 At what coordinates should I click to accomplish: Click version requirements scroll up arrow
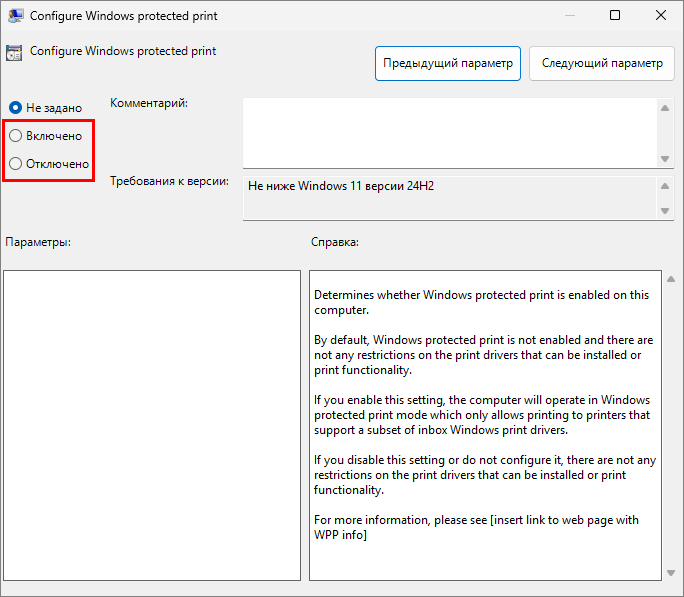[665, 186]
